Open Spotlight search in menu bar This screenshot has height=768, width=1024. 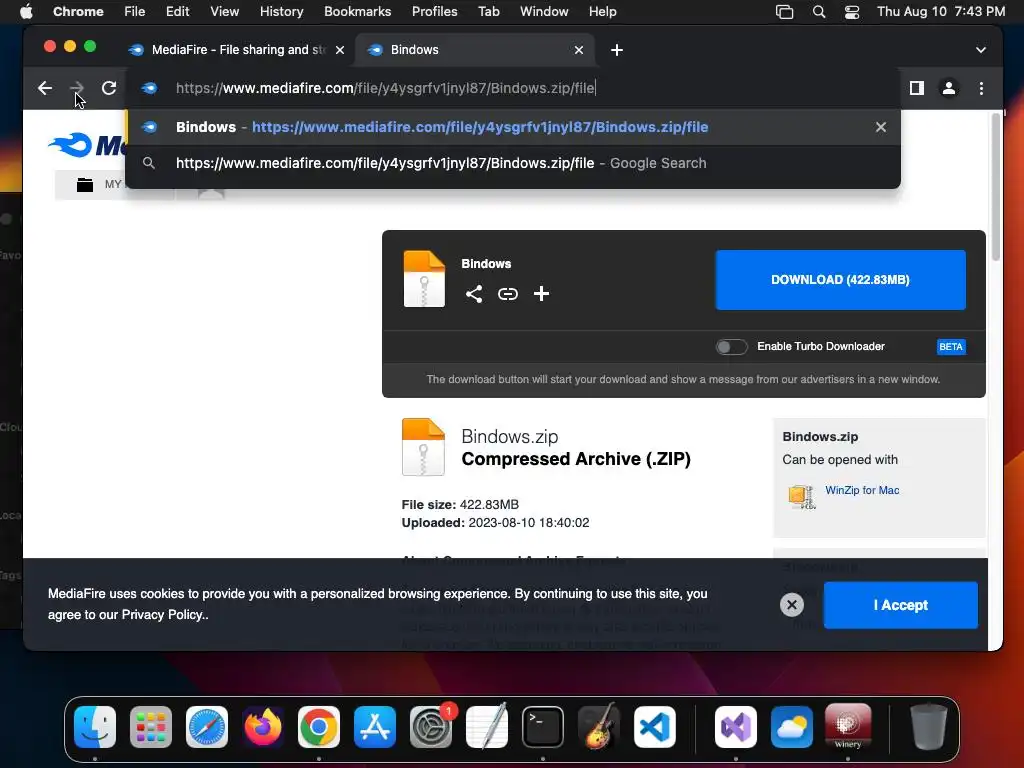click(x=819, y=12)
